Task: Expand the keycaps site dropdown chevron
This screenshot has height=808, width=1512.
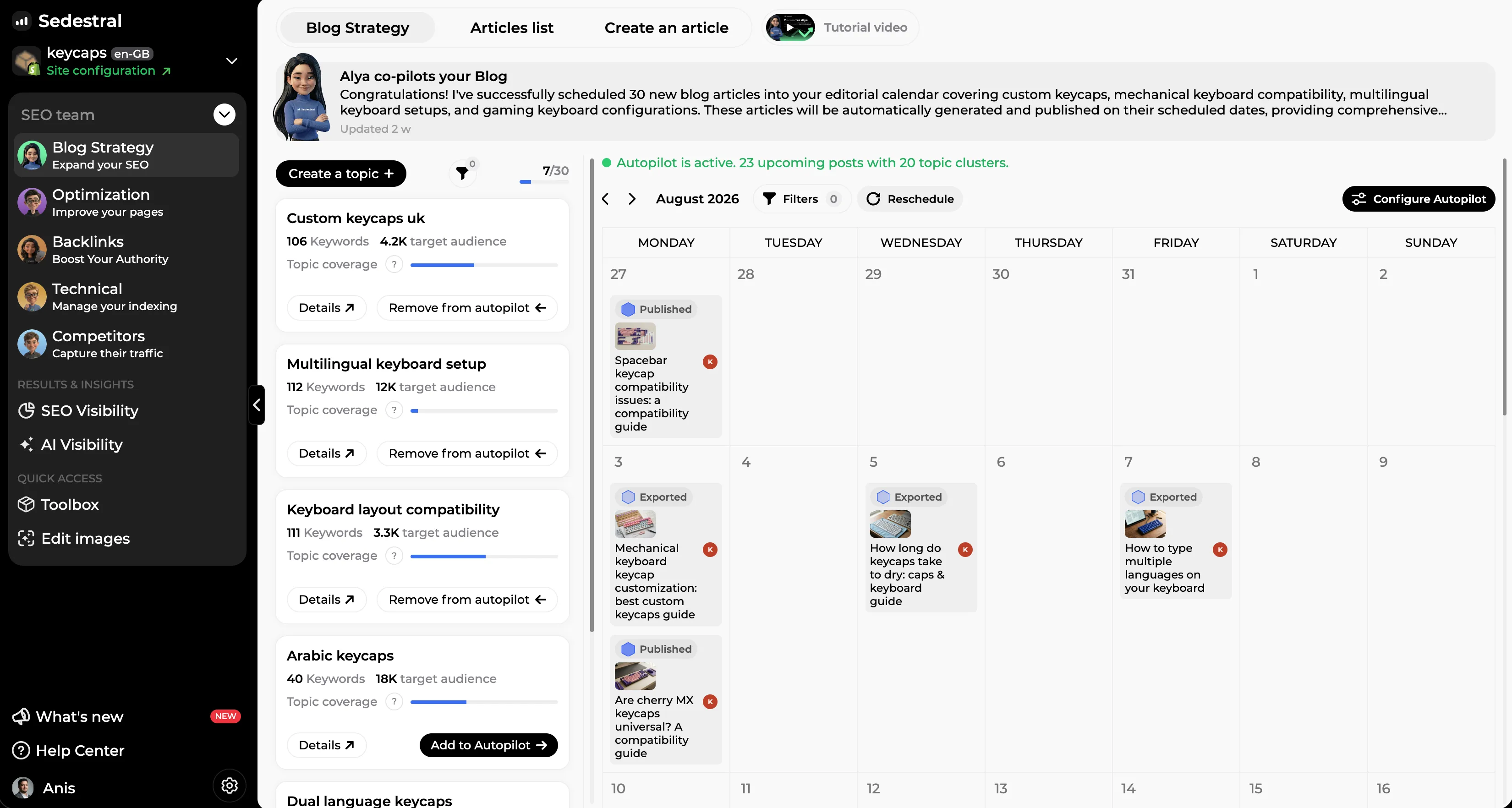Action: tap(232, 61)
